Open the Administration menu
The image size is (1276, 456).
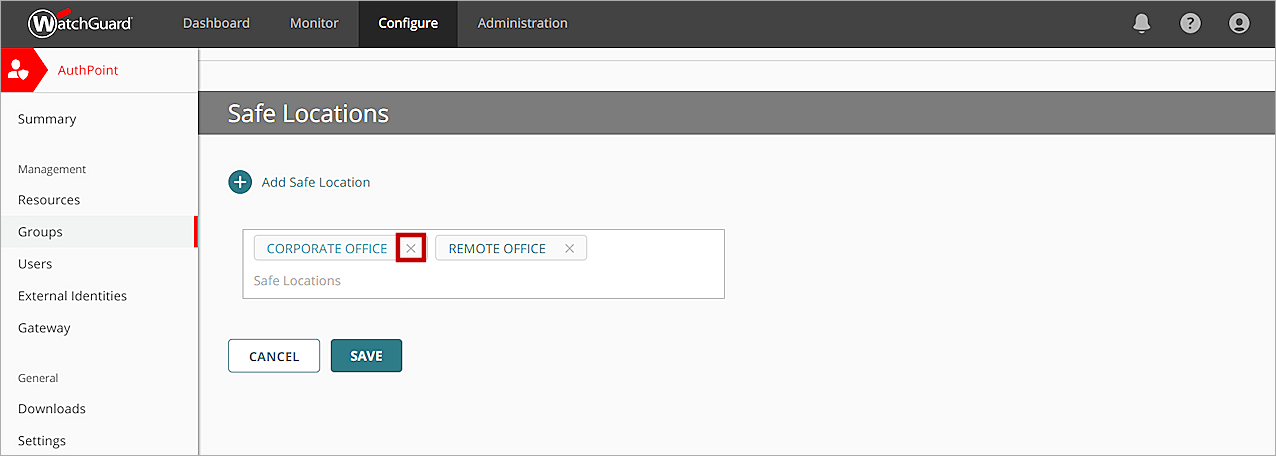pos(522,23)
